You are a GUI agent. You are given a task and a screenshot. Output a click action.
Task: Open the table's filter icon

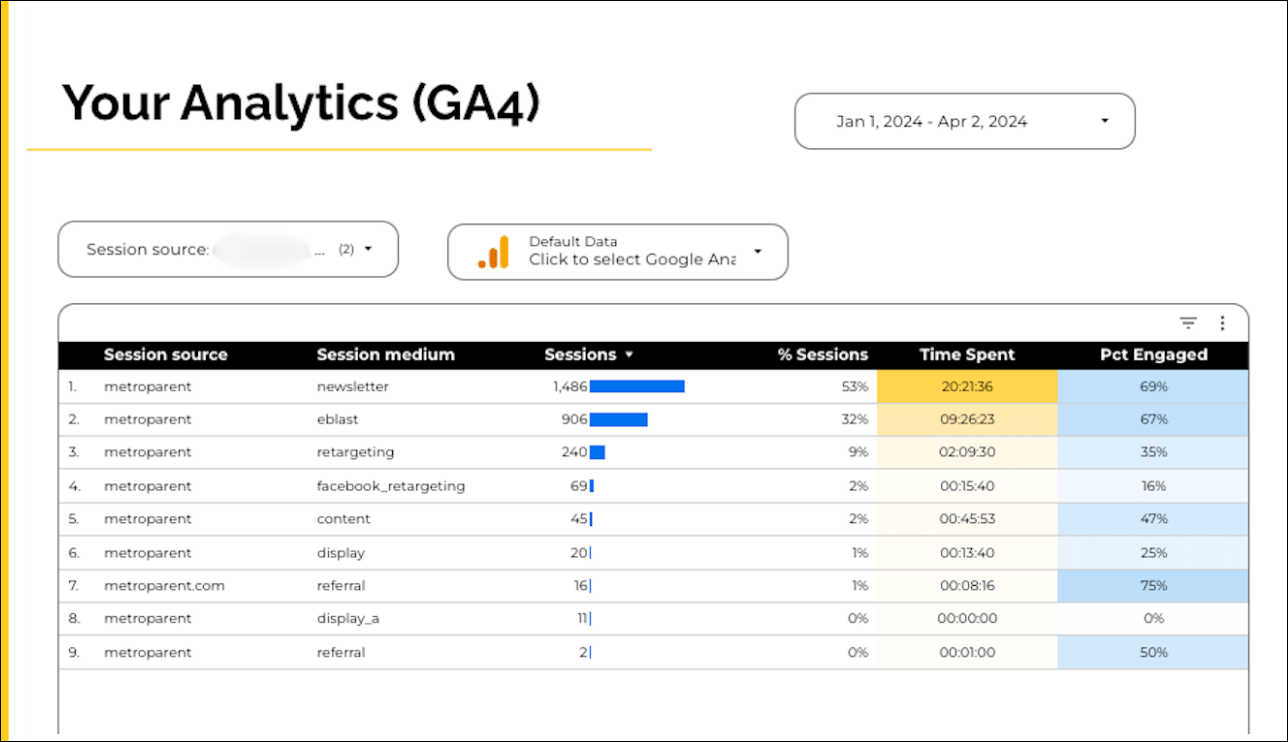pos(1187,323)
